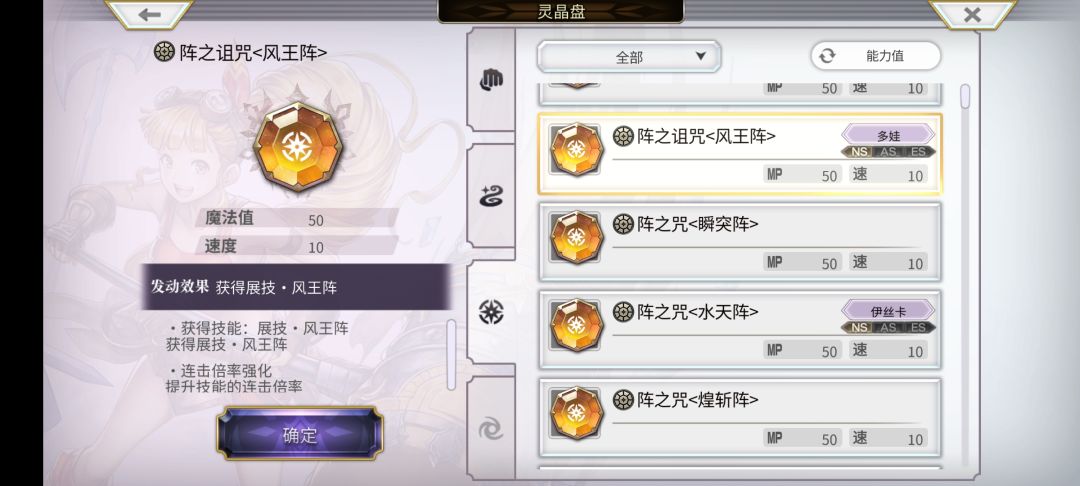This screenshot has height=486, width=1080.
Task: Select the 阵之咒<瞬突阵> list entry
Action: click(x=739, y=242)
